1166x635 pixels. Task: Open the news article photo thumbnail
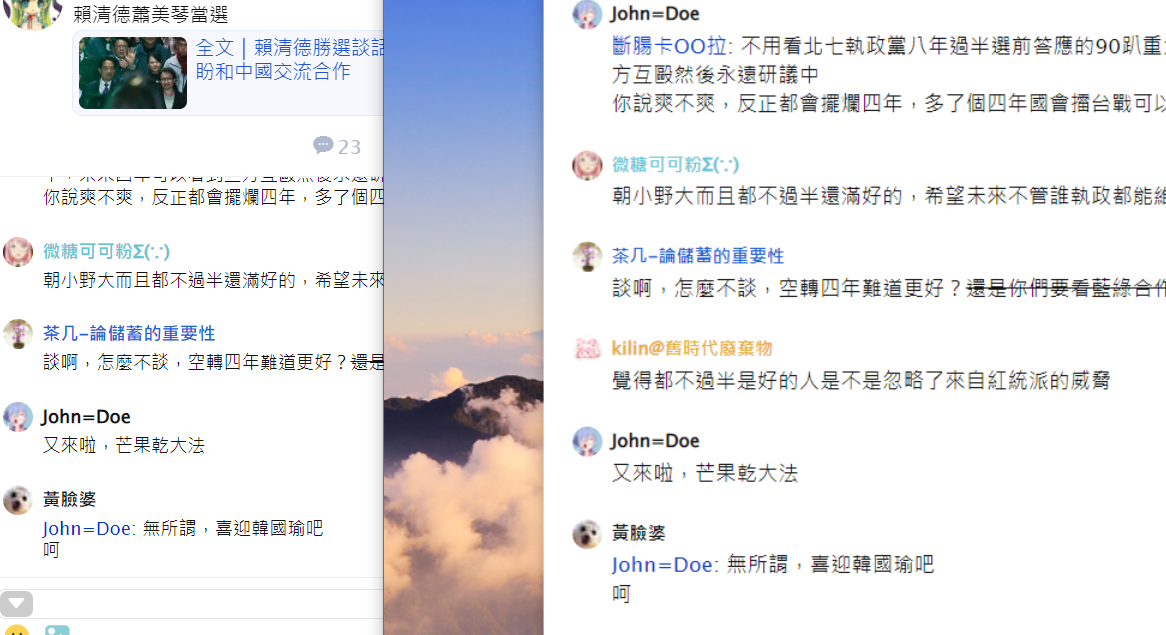pyautogui.click(x=133, y=73)
